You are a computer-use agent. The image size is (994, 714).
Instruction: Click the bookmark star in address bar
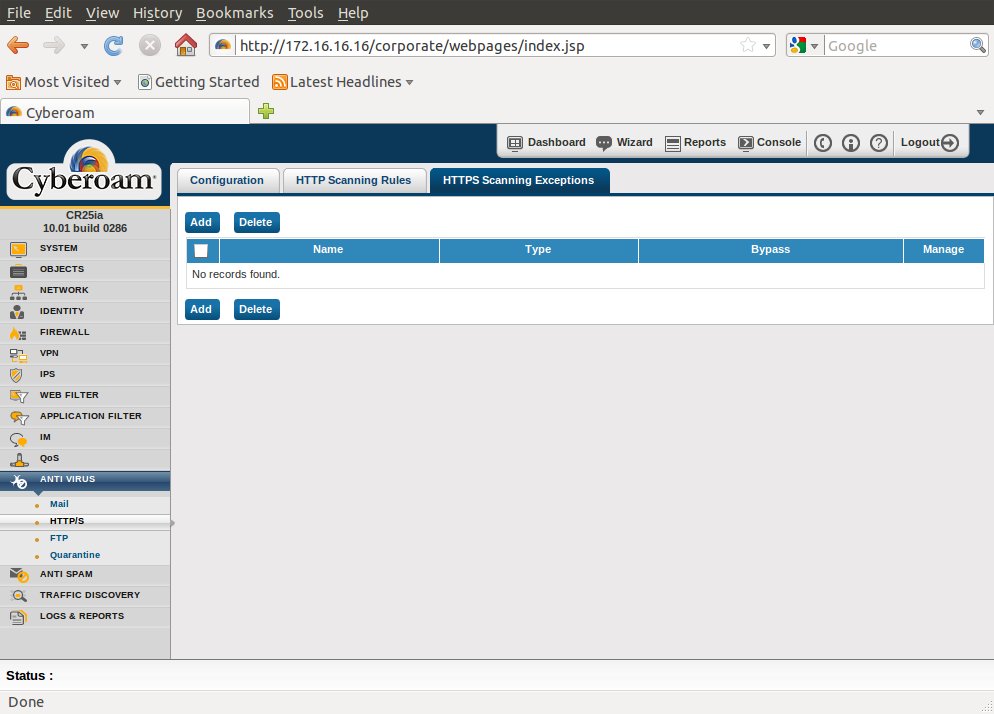(x=748, y=46)
